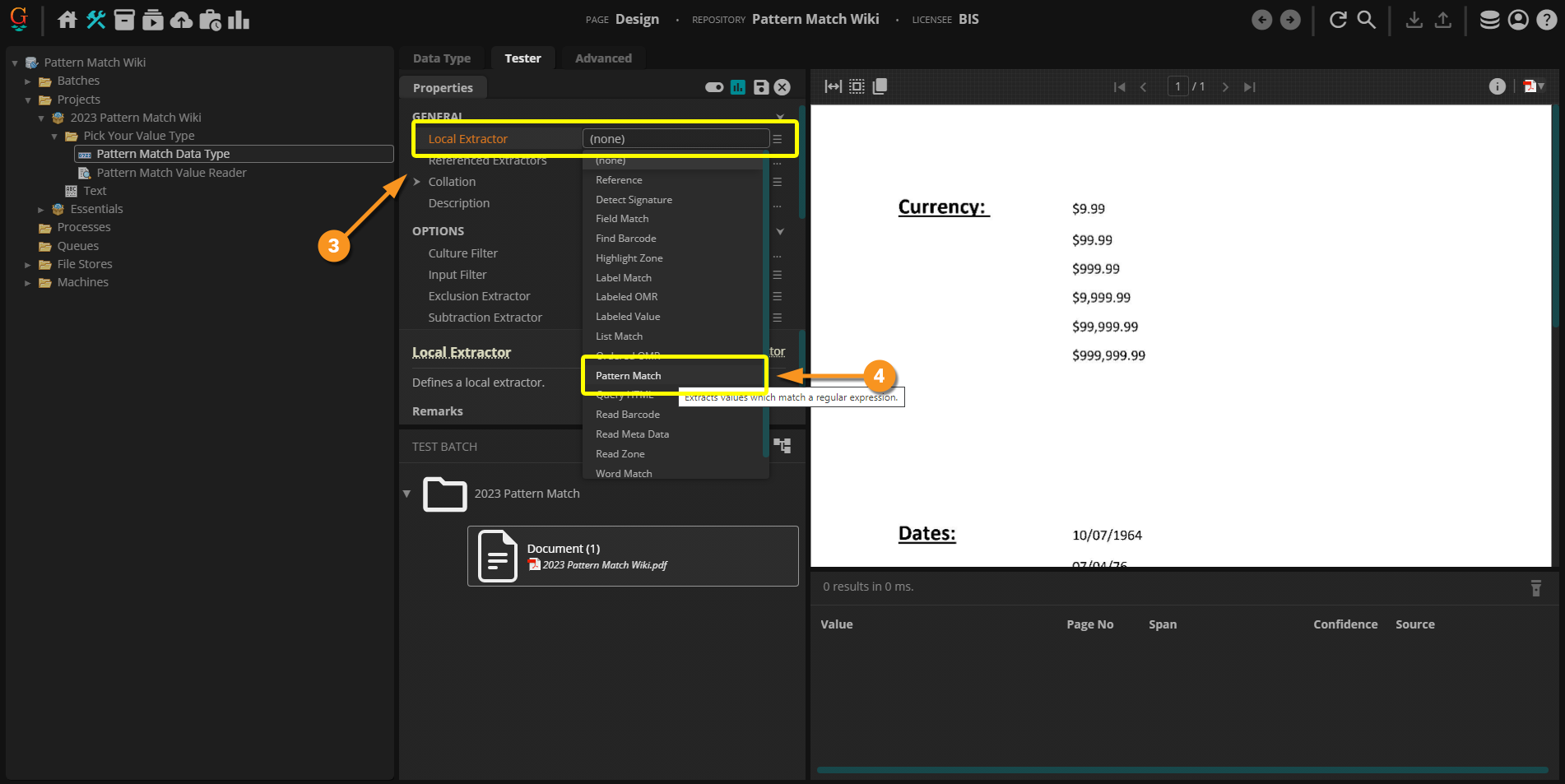Open the PDF display mode dropdown
Image resolution: width=1565 pixels, height=784 pixels.
click(x=1535, y=86)
